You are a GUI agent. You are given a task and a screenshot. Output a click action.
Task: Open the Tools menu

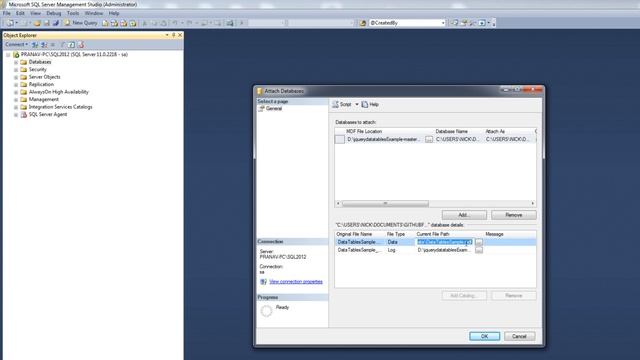[x=73, y=13]
